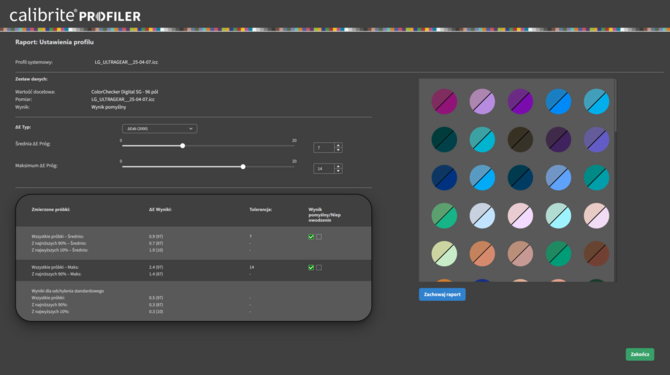This screenshot has width=670, height=375.
Task: Click the maximum ΔE threshold slider handle
Action: pyautogui.click(x=243, y=167)
